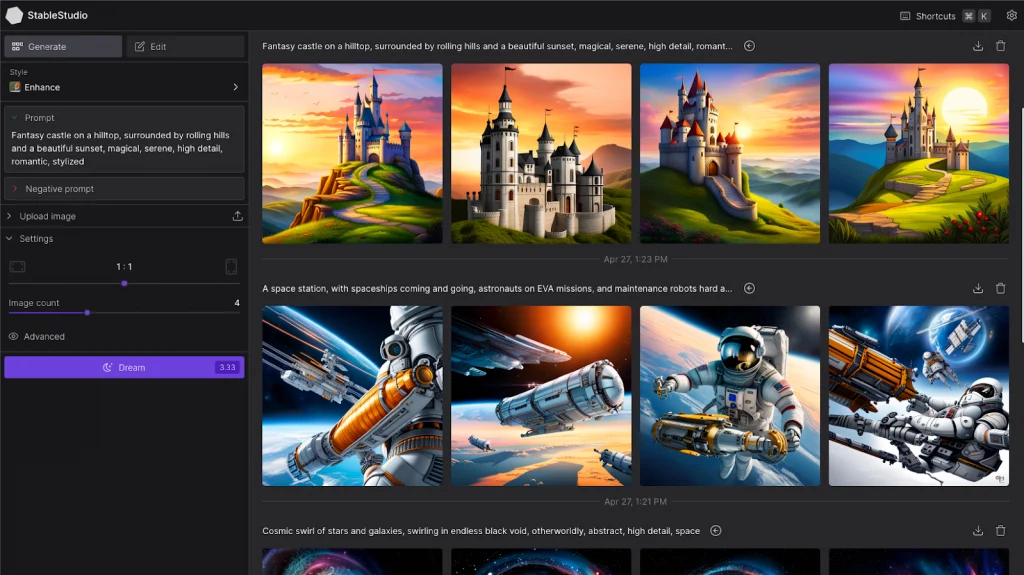This screenshot has height=575, width=1024.
Task: Delete the cosmic swirl image set
Action: pos(1001,531)
